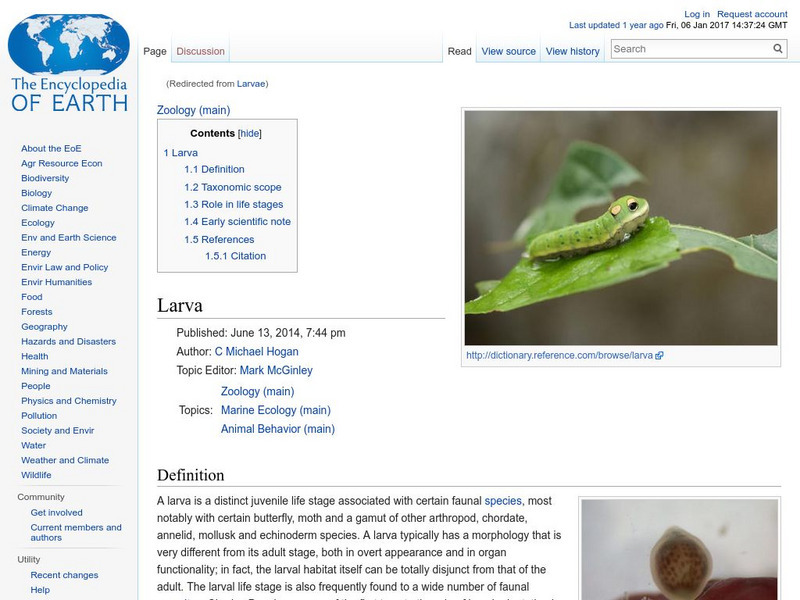Open the Animal Behavior (main) topic
Screen dimensions: 800x600
point(278,429)
